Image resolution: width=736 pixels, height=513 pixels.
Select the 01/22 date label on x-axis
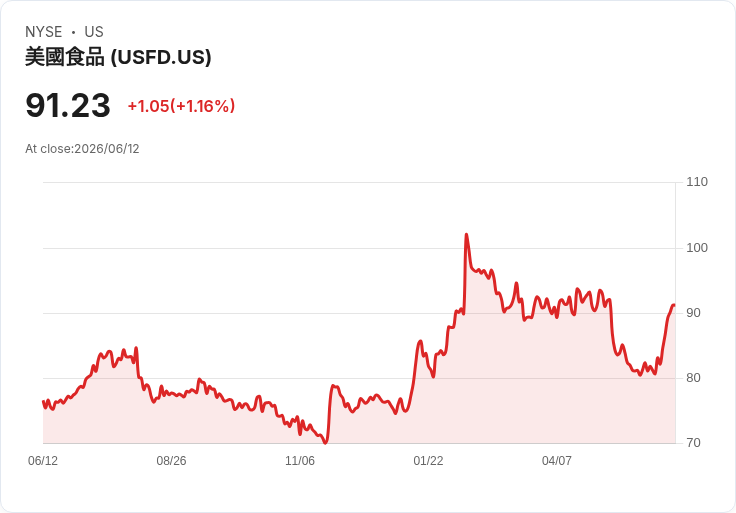(428, 460)
